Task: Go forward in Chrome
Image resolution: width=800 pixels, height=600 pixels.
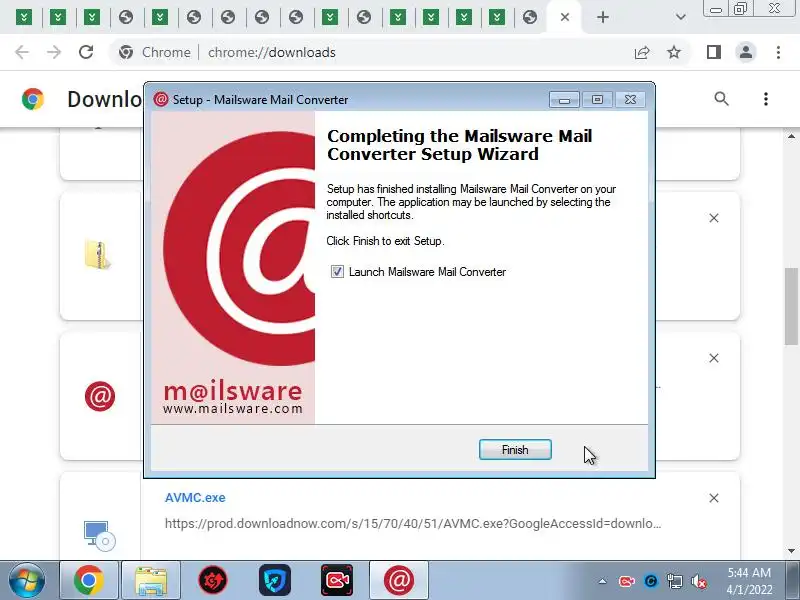Action: tap(54, 52)
